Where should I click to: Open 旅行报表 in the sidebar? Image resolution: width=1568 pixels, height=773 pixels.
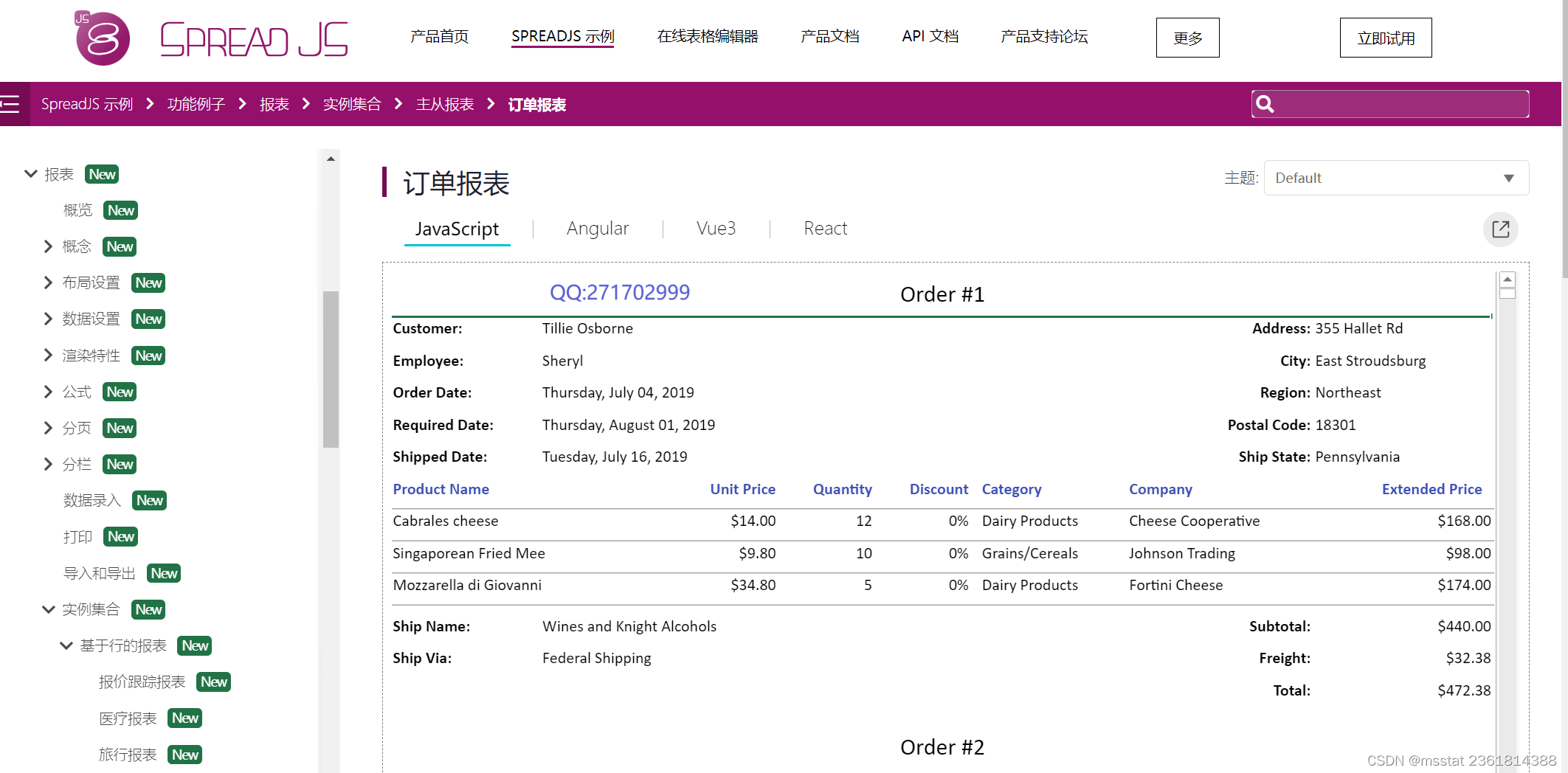tap(128, 755)
